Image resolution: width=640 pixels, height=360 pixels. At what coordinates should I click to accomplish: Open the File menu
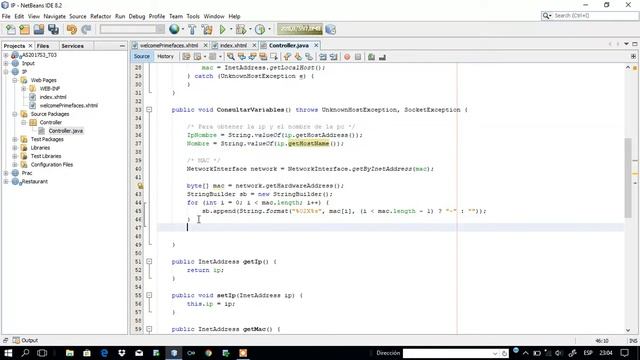[x=6, y=16]
